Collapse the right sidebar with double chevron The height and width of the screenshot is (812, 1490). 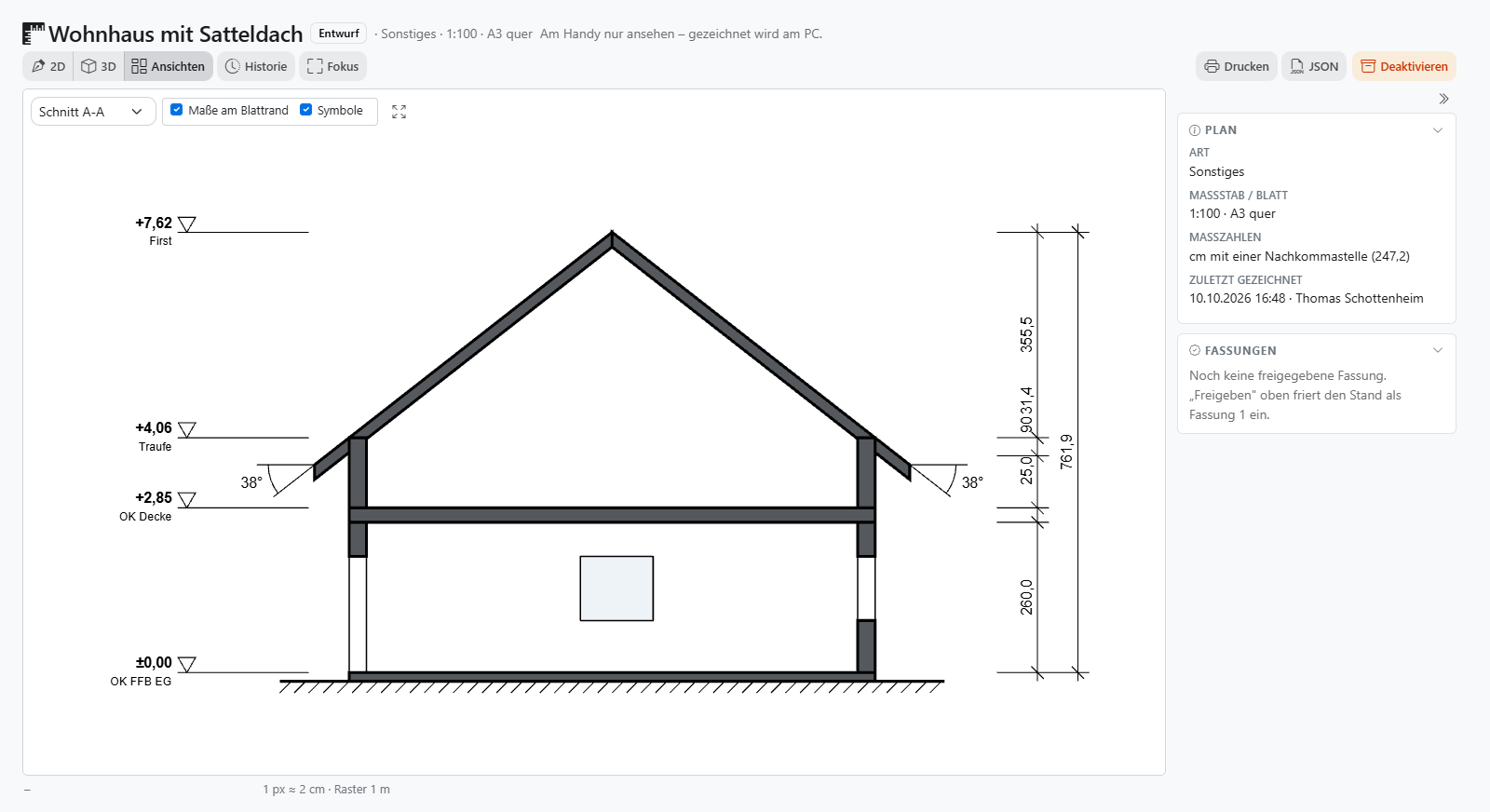(x=1443, y=99)
